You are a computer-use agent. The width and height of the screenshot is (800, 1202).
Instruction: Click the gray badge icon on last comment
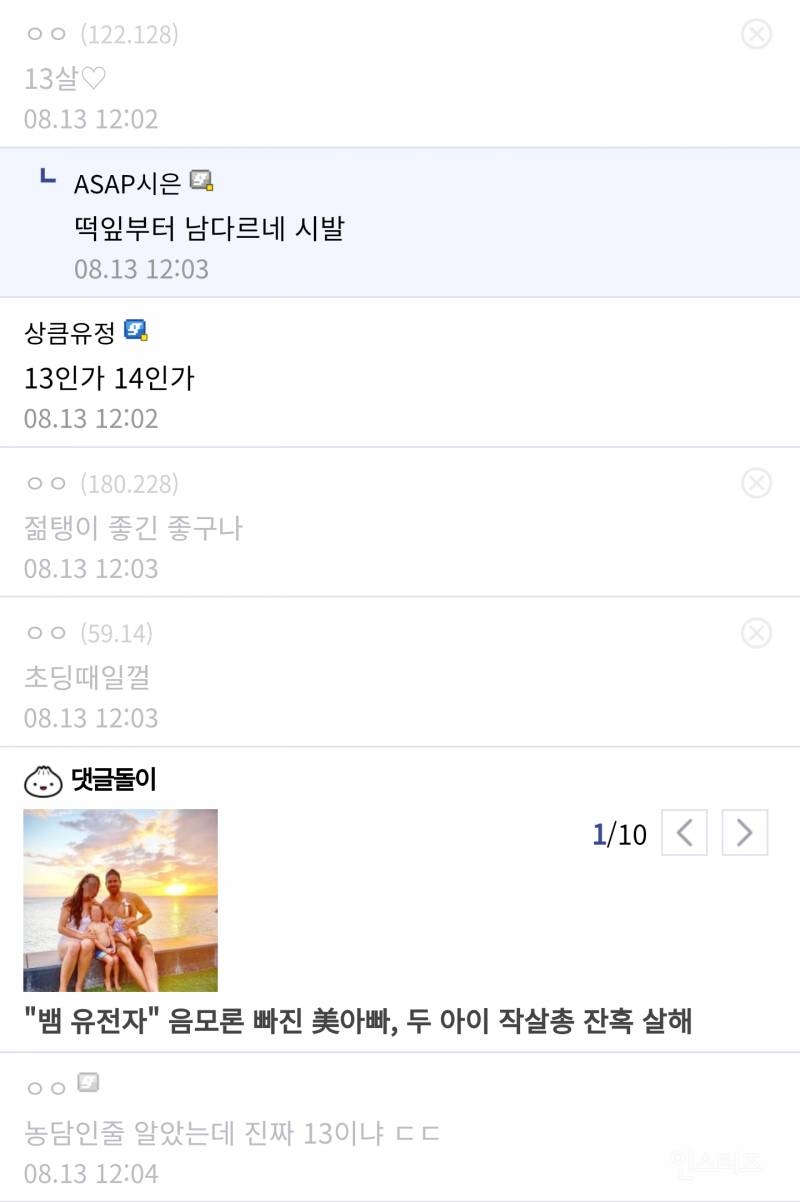pos(88,1082)
